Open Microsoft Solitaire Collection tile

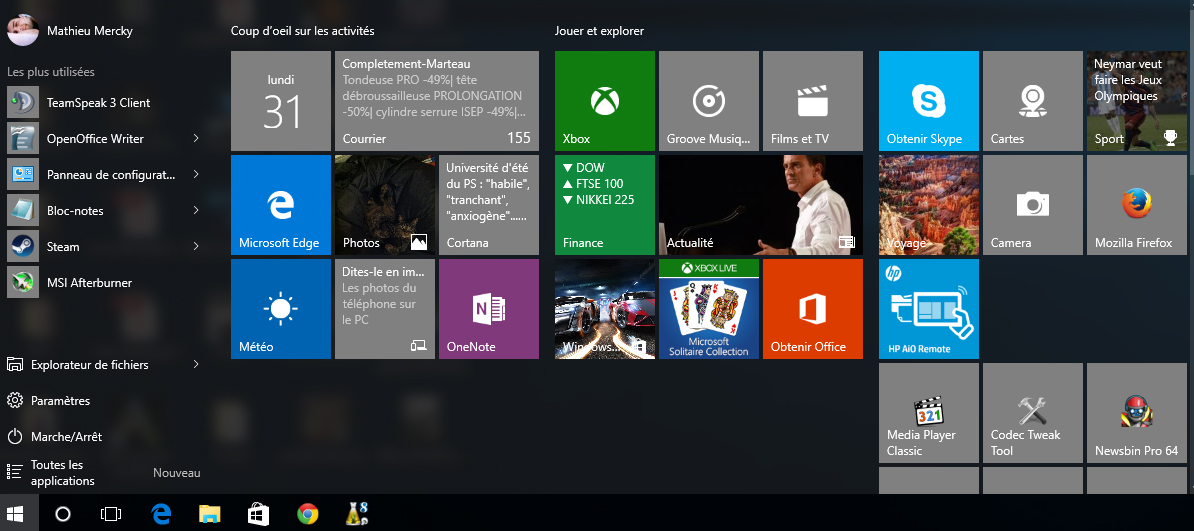coord(708,309)
